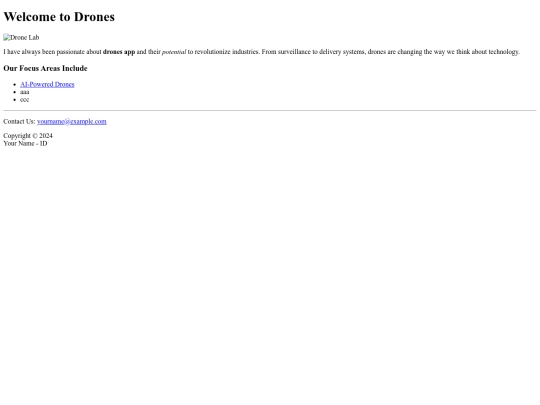This screenshot has height=405, width=540.
Task: Open the AI-Powered Drones link
Action: (x=47, y=84)
